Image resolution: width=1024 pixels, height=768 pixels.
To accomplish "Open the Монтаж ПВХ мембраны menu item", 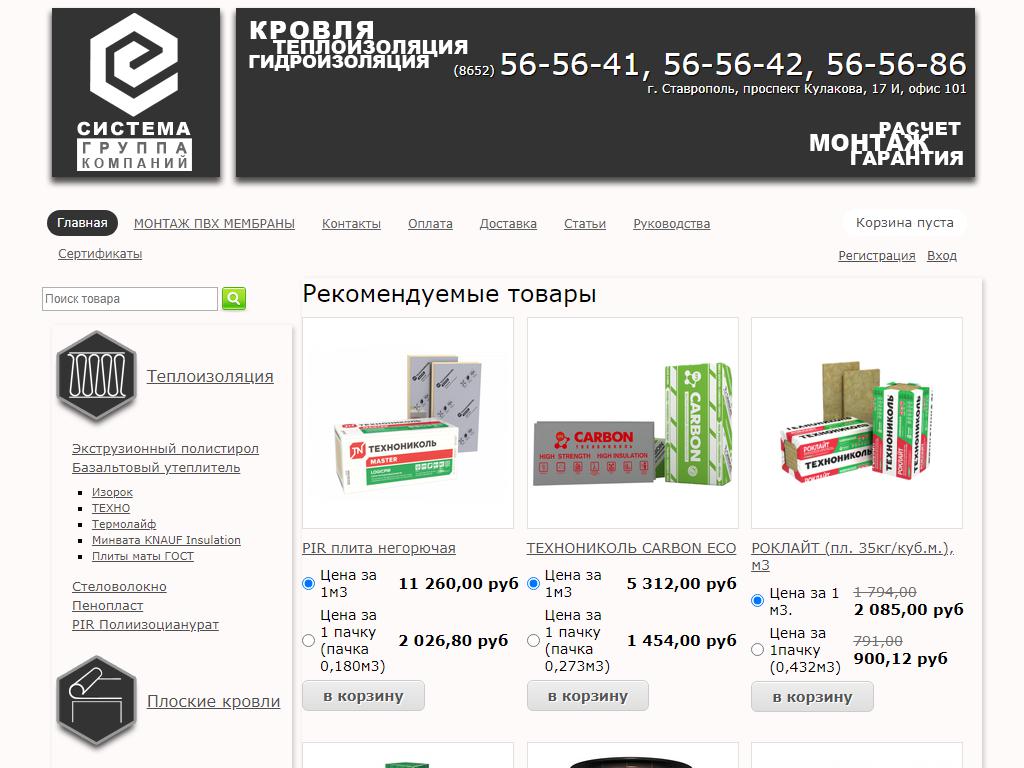I will tap(214, 224).
